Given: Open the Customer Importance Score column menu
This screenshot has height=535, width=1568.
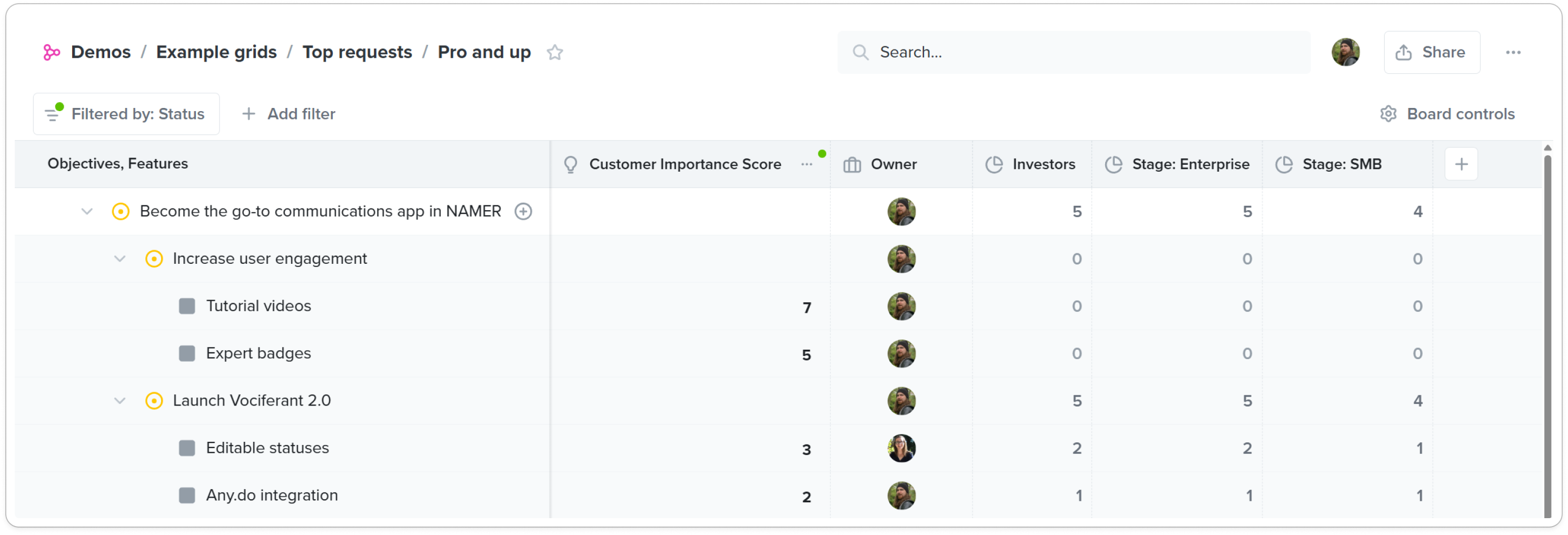Looking at the screenshot, I should click(x=807, y=164).
